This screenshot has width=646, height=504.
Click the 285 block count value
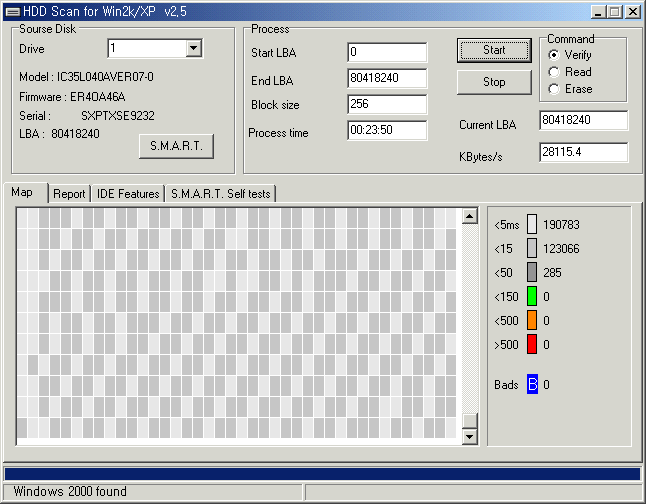click(x=552, y=272)
